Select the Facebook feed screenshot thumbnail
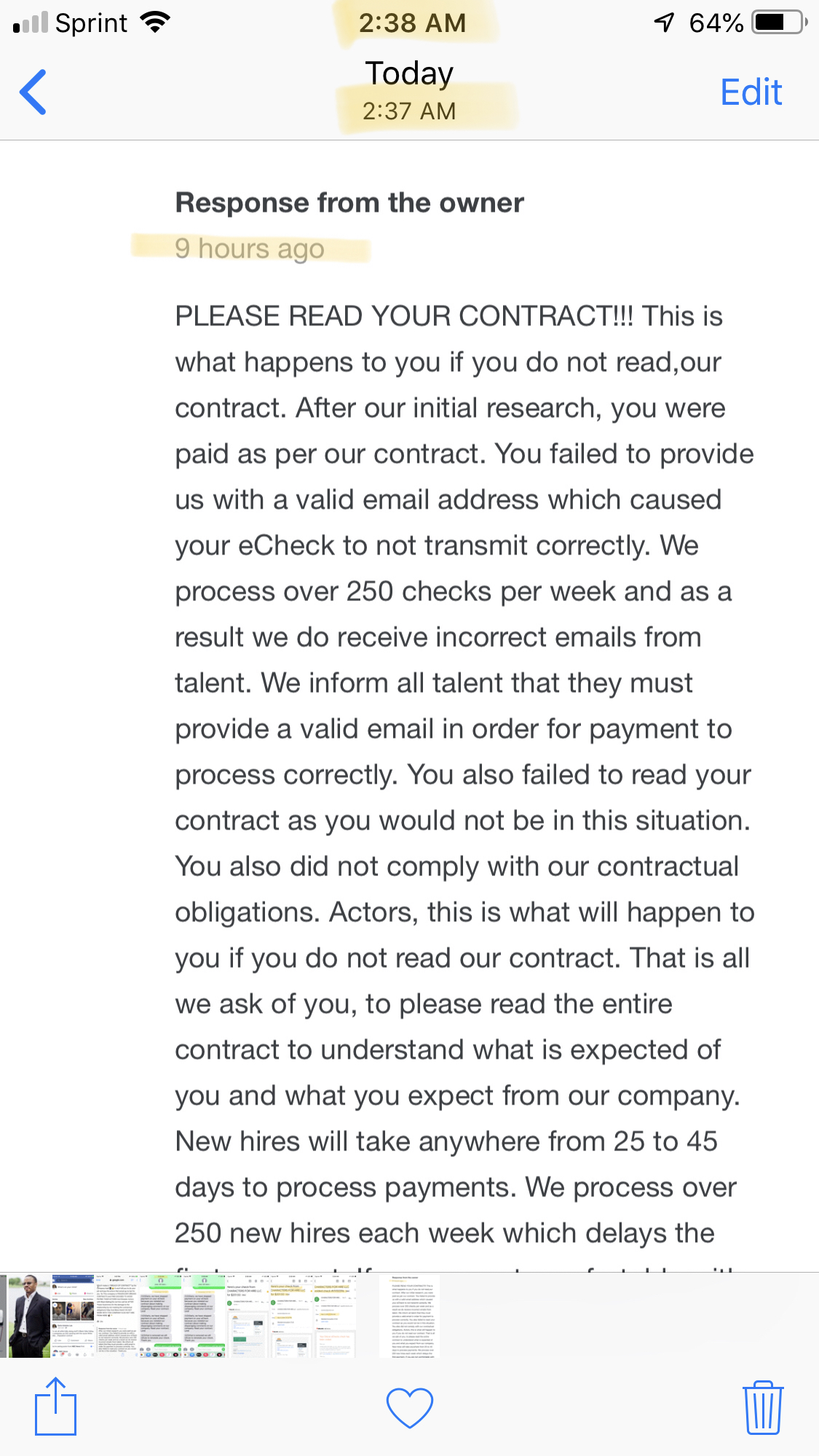The width and height of the screenshot is (819, 1456). pyautogui.click(x=73, y=1316)
